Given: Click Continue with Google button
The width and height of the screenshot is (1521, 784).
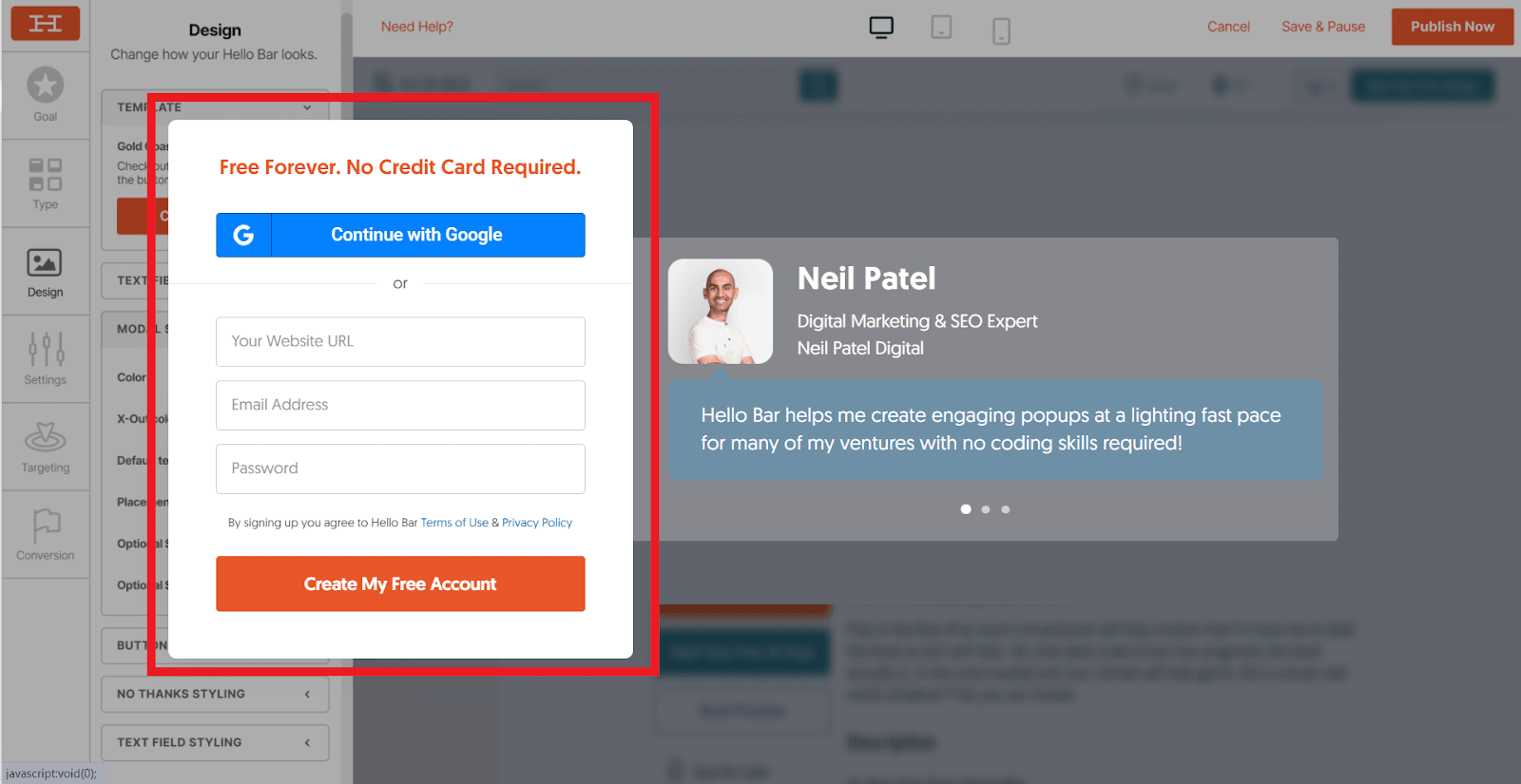Looking at the screenshot, I should [x=400, y=235].
